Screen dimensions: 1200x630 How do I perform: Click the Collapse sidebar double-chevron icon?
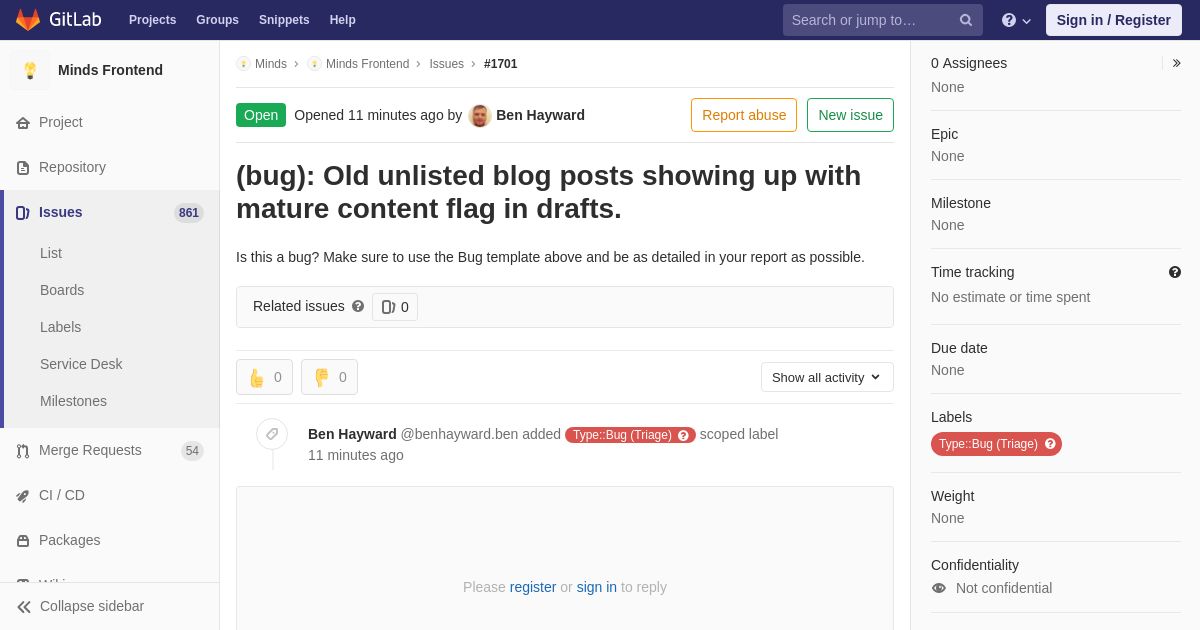pyautogui.click(x=24, y=607)
